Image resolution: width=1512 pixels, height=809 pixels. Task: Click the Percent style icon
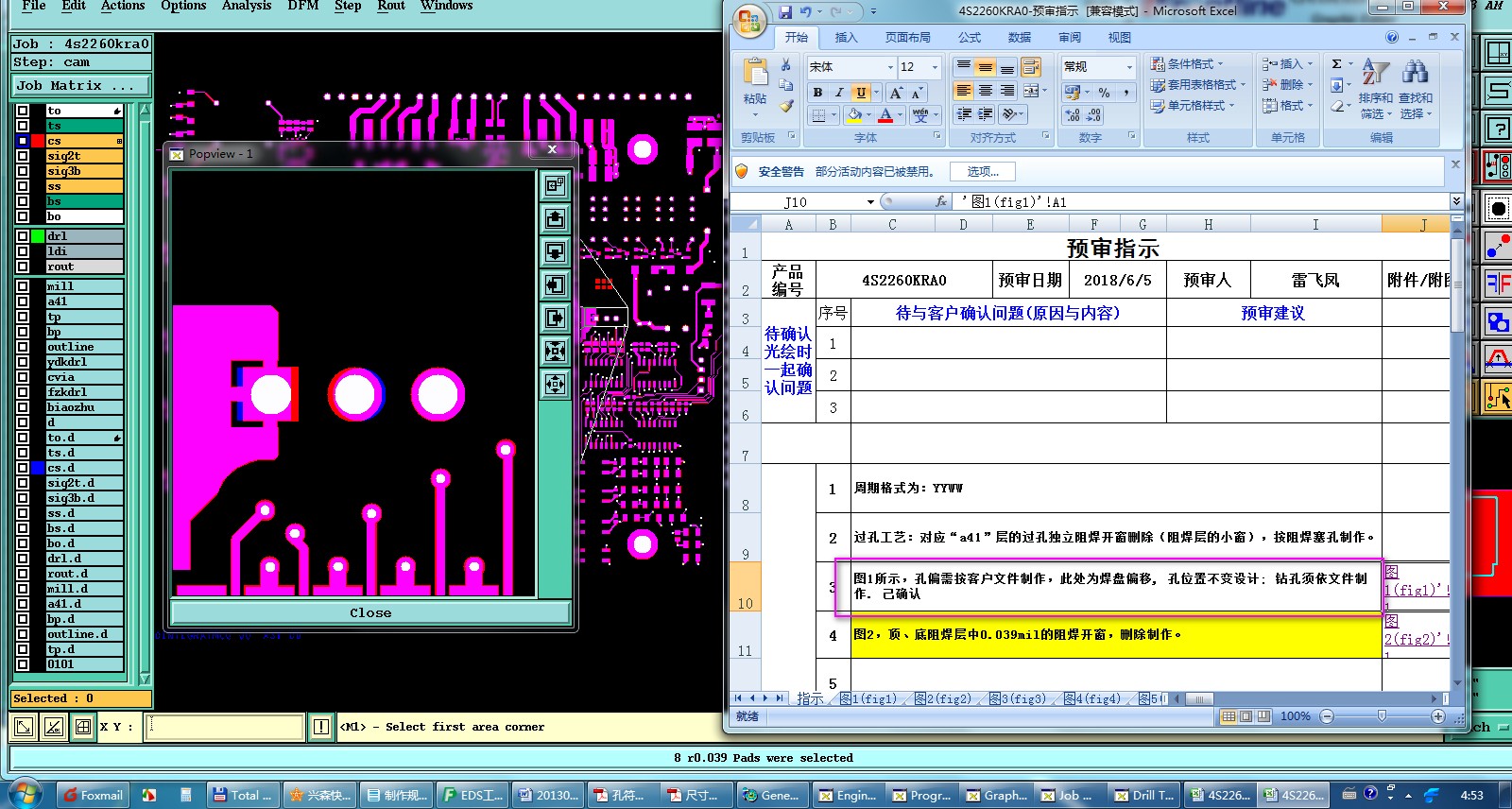1104,92
